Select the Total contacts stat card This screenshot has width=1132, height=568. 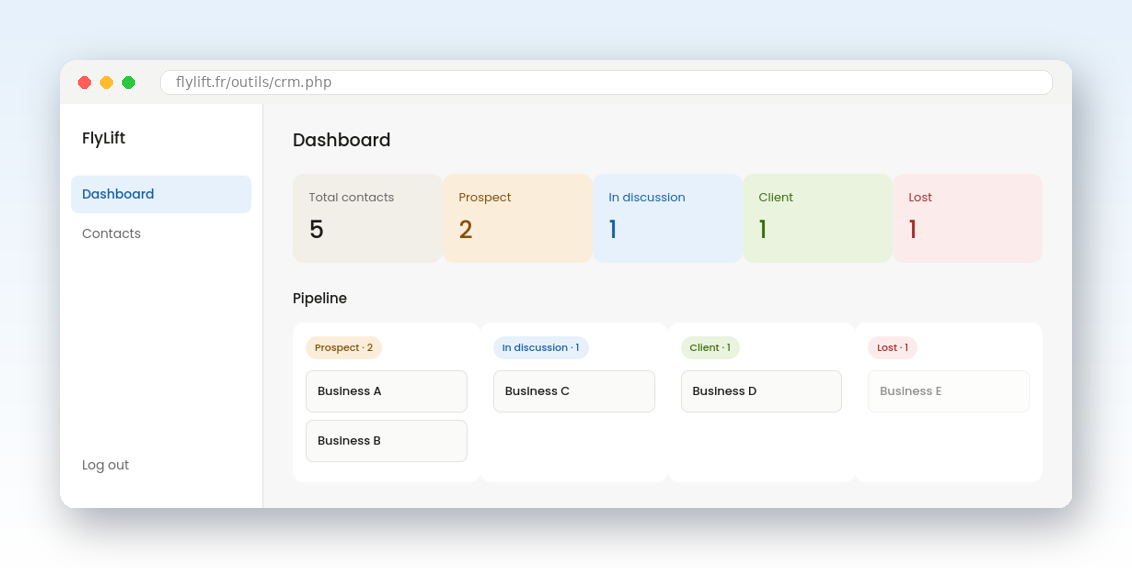[x=367, y=218]
